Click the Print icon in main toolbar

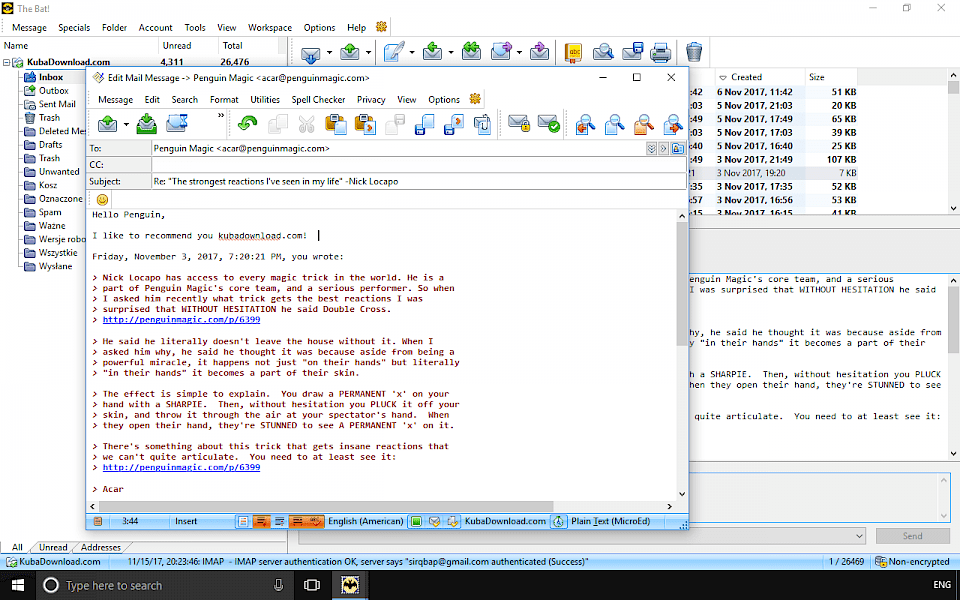click(661, 53)
